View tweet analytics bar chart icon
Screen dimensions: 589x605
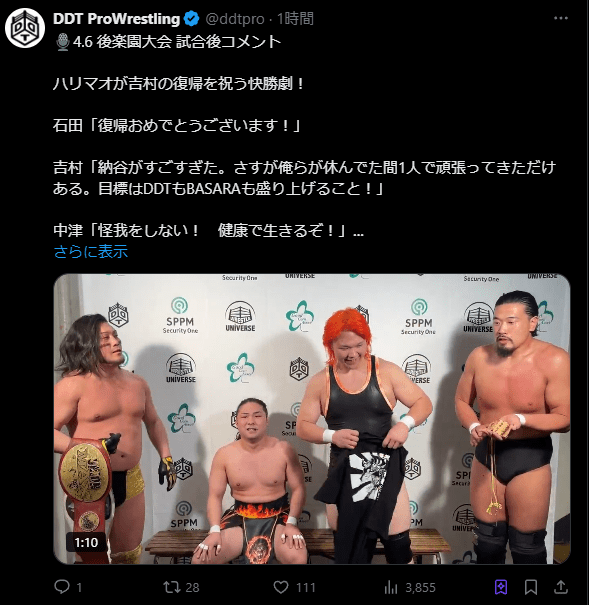pos(391,587)
